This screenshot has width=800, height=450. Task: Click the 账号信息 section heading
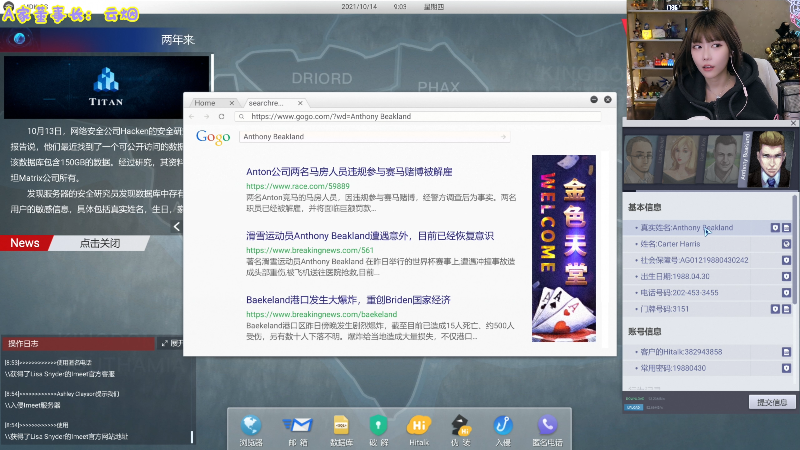pos(644,332)
